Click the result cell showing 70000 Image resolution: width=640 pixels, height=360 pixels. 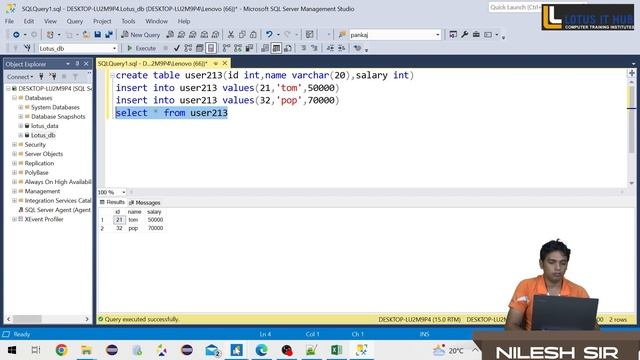(155, 228)
